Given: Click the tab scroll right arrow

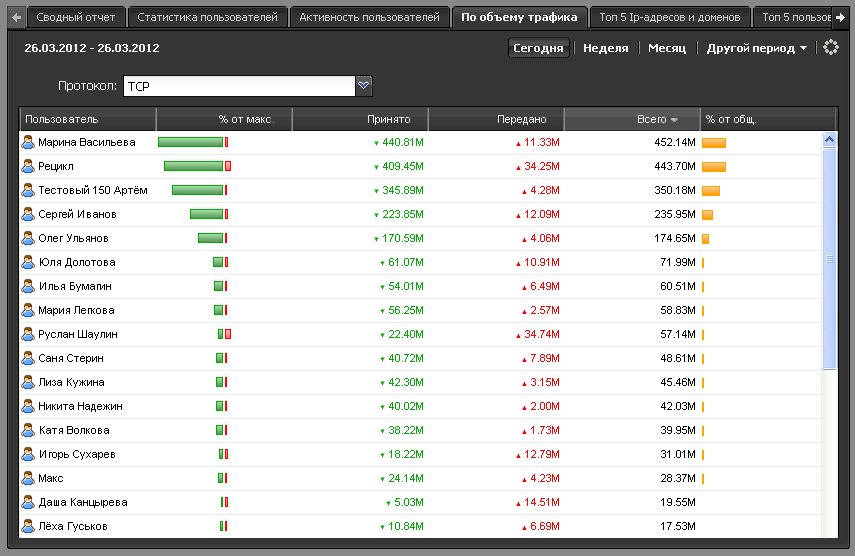Looking at the screenshot, I should coord(840,17).
